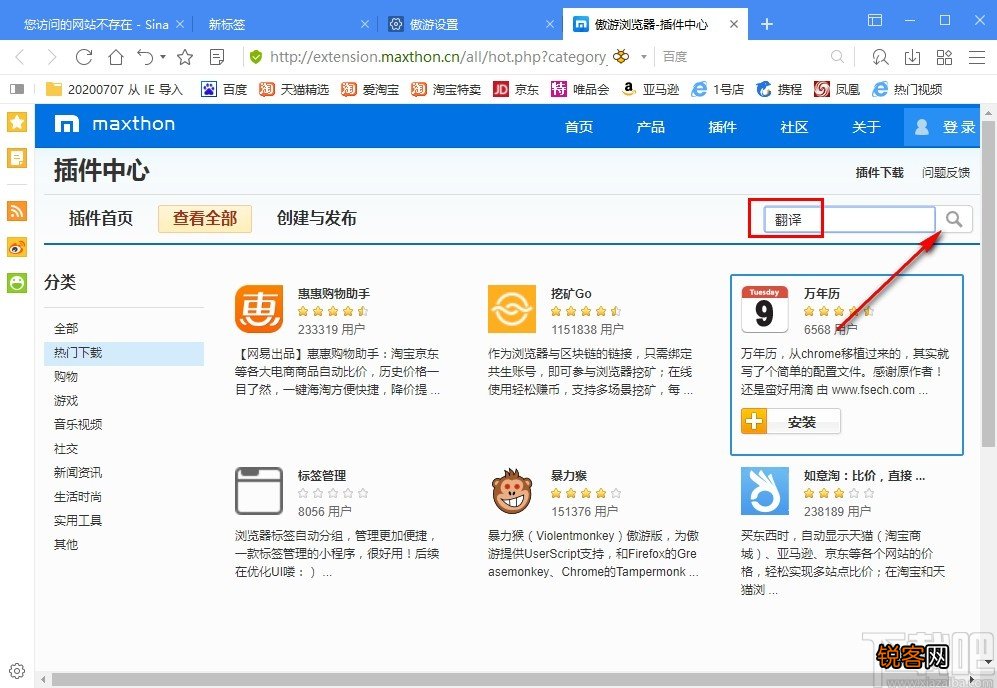Select the 创建与发布 tab

coord(317,219)
